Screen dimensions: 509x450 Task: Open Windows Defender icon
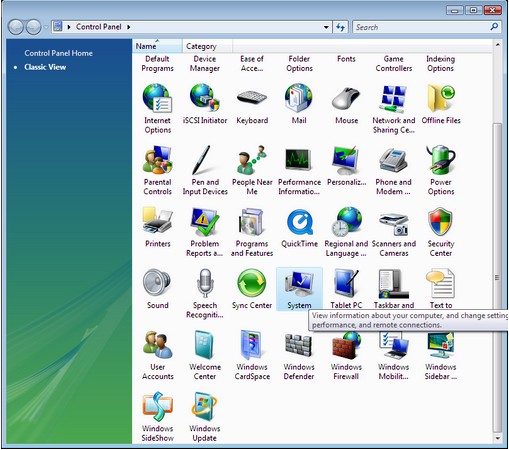[299, 346]
